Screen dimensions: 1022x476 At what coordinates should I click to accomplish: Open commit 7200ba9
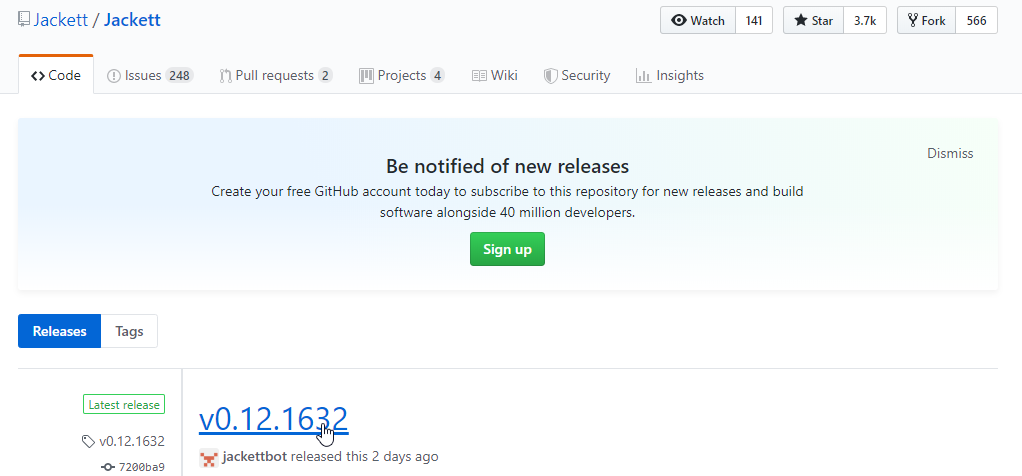pos(134,467)
